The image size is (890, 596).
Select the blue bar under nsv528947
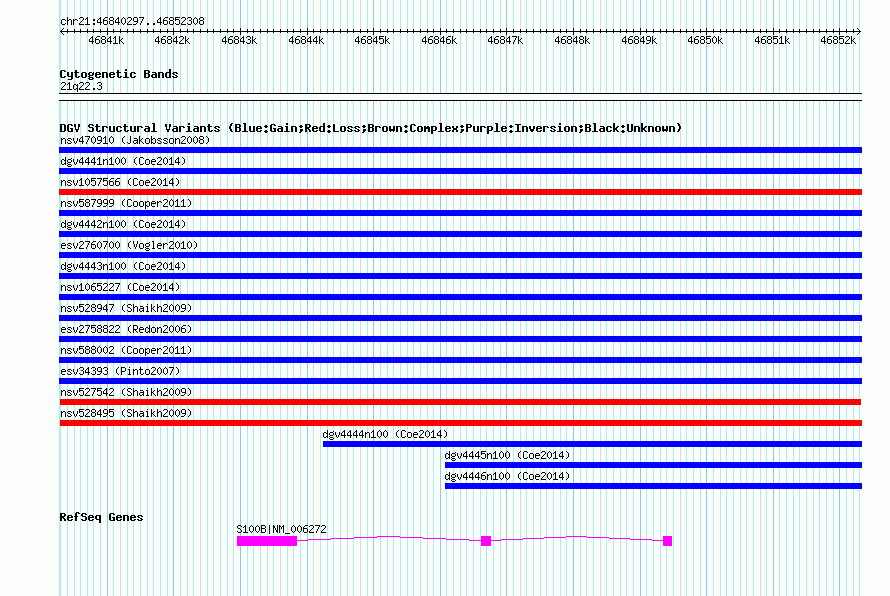[460, 318]
